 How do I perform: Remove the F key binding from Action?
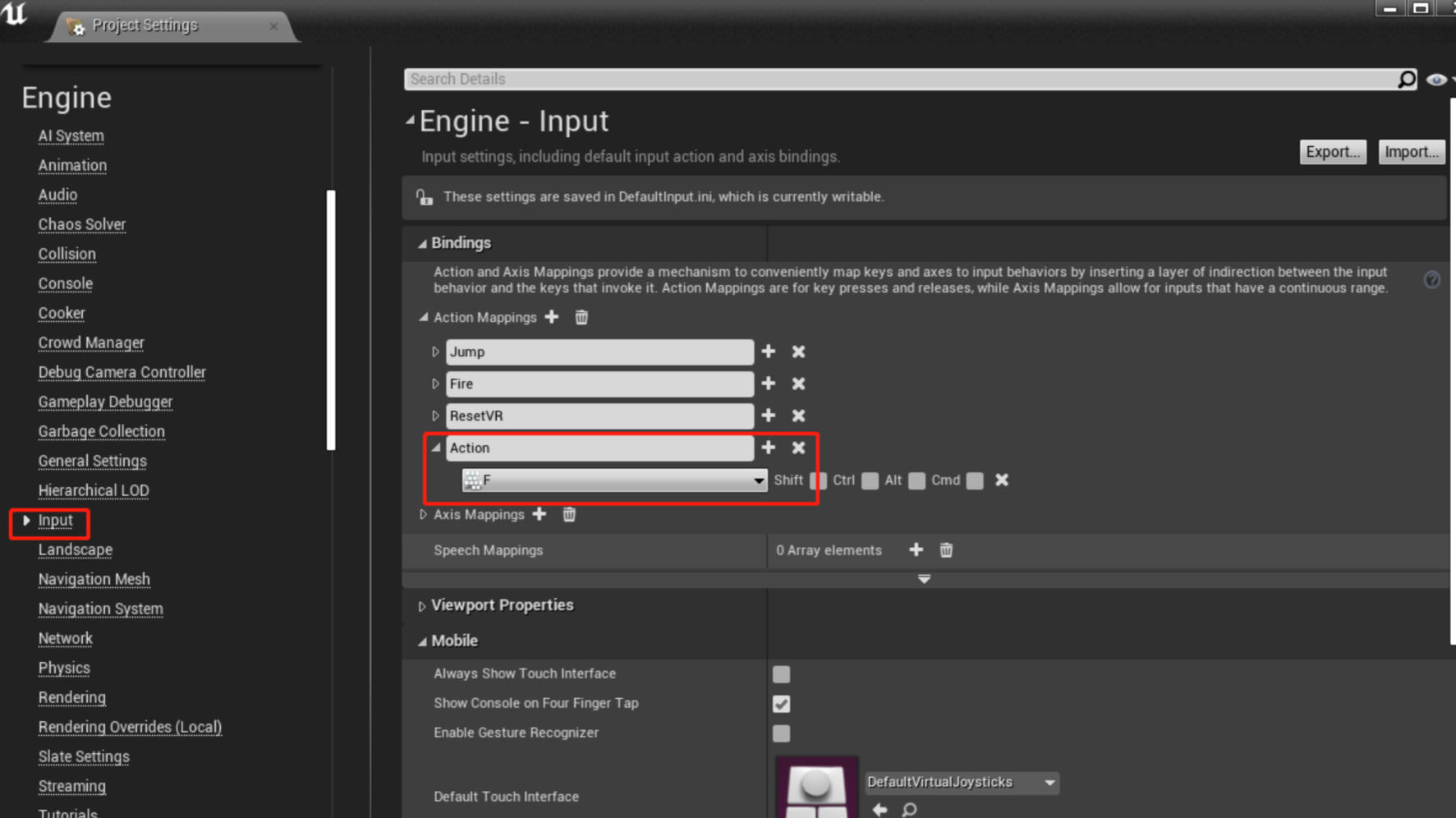tap(1002, 480)
